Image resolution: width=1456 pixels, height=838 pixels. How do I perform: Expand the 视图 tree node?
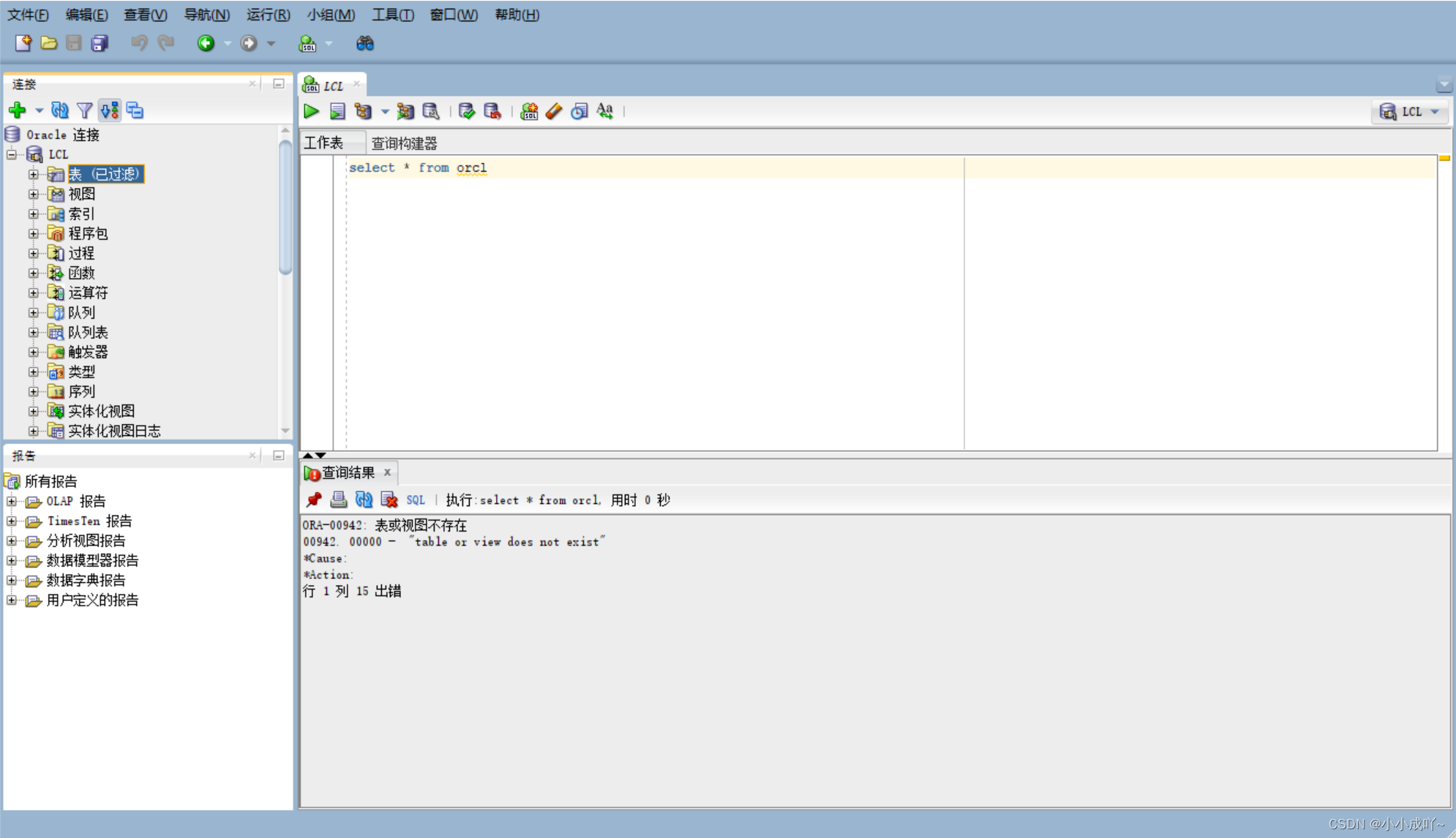pos(34,195)
